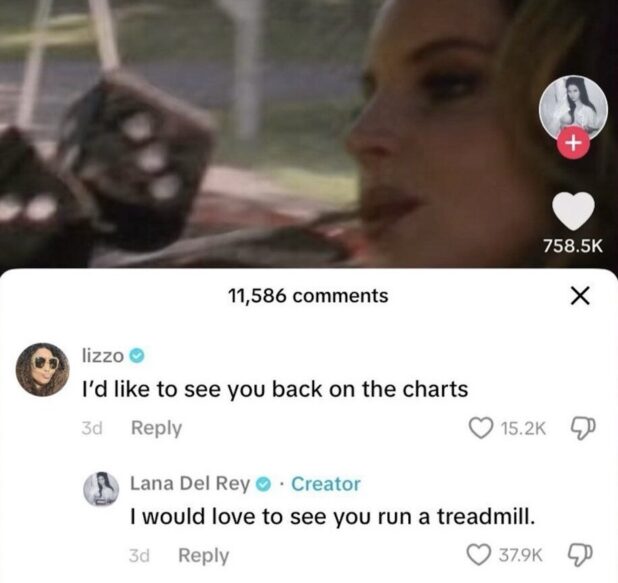Open Lana Del Rey's comment avatar
The width and height of the screenshot is (618, 583).
101,489
